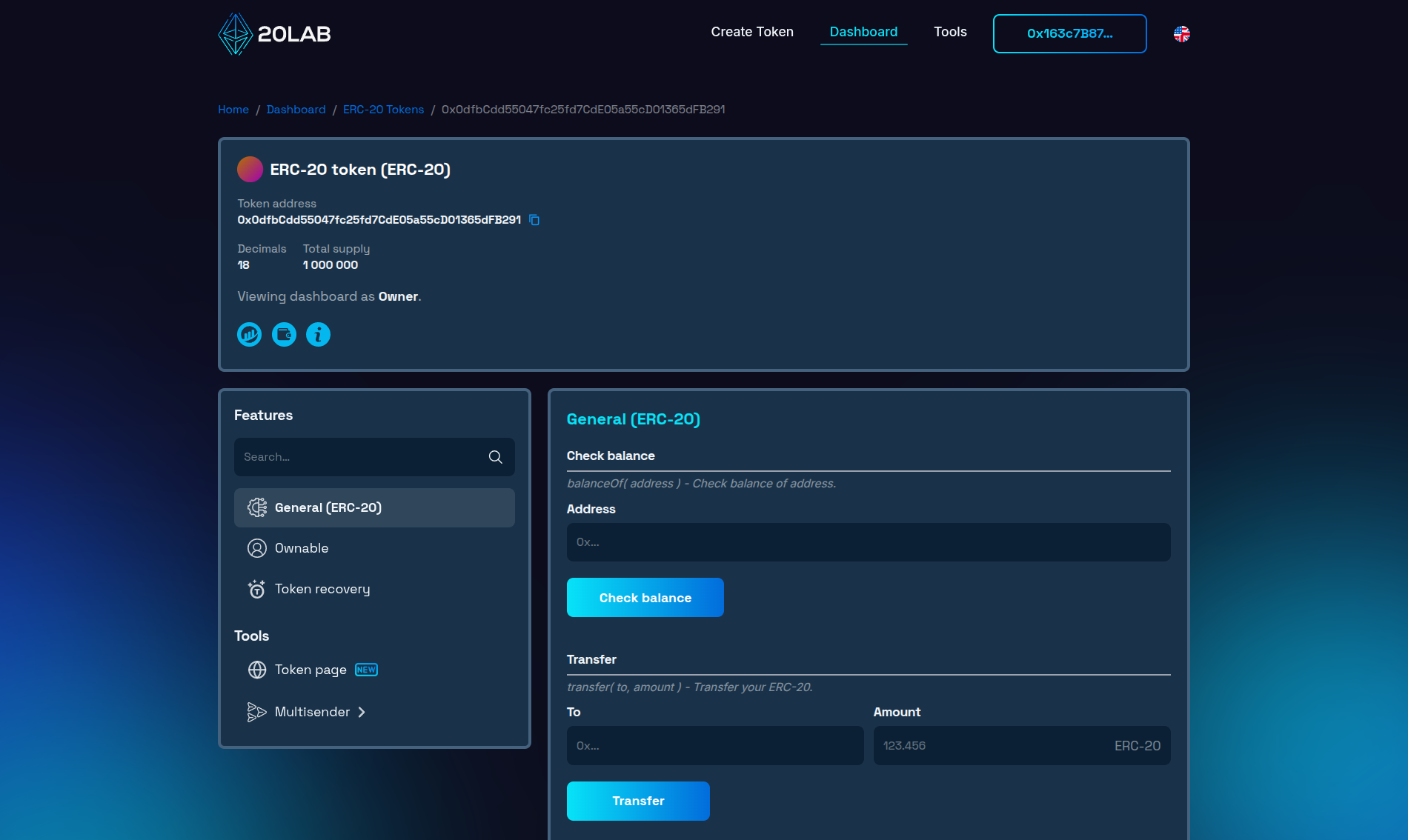
Task: Follow the ERC-20 Tokens breadcrumb link
Action: coord(383,110)
